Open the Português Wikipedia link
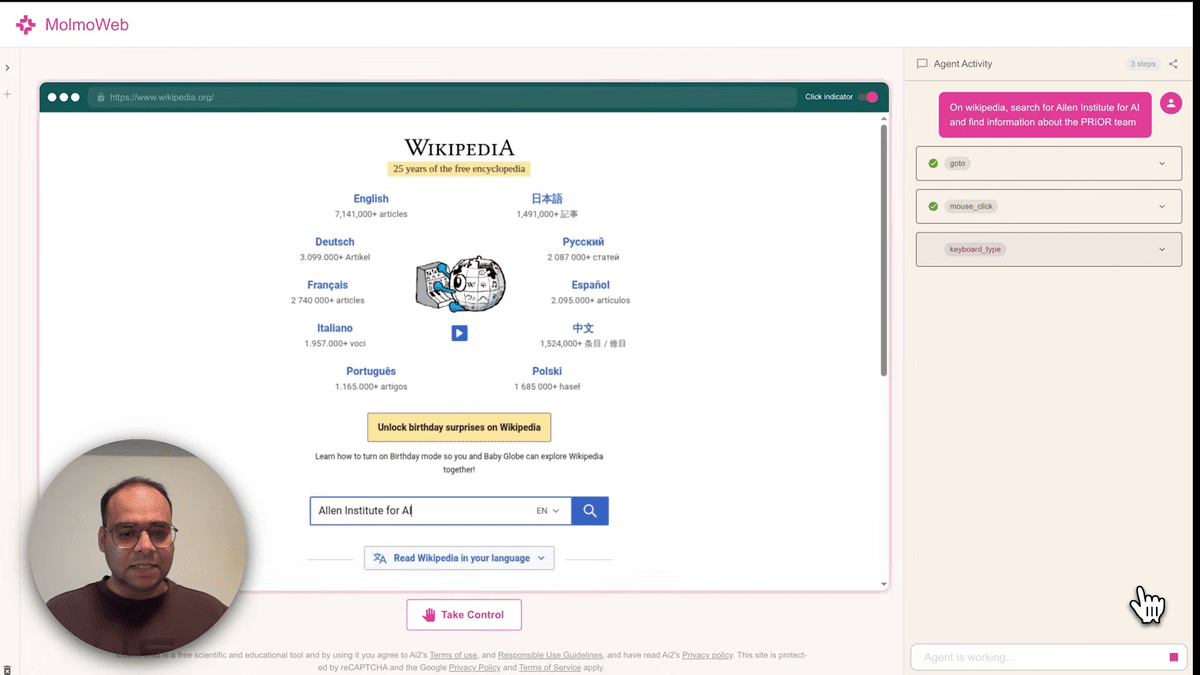Screen dimensions: 1200x675 371,371
